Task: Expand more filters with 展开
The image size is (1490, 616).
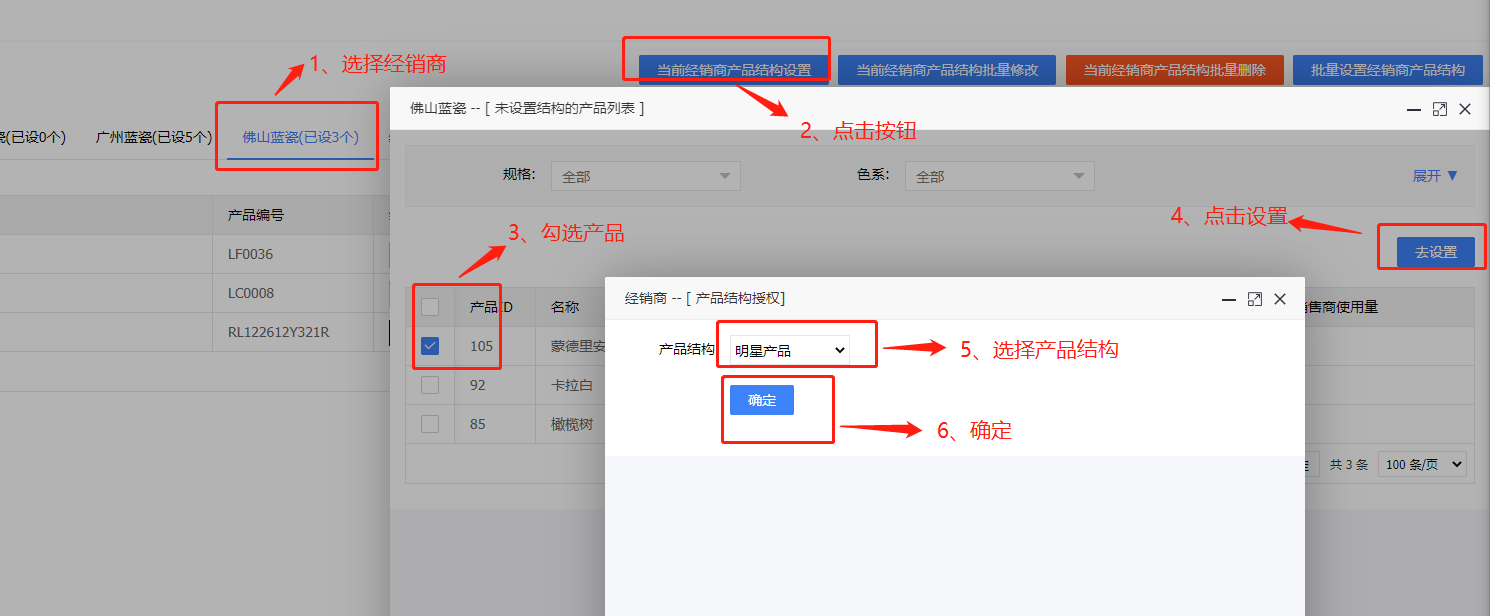Action: [x=1435, y=176]
